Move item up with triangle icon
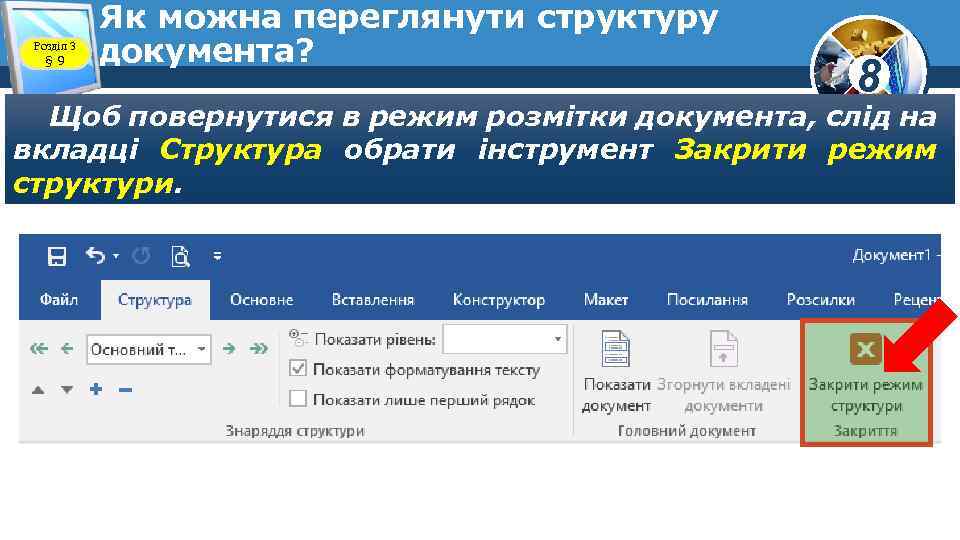960x540 pixels. pos(38,390)
